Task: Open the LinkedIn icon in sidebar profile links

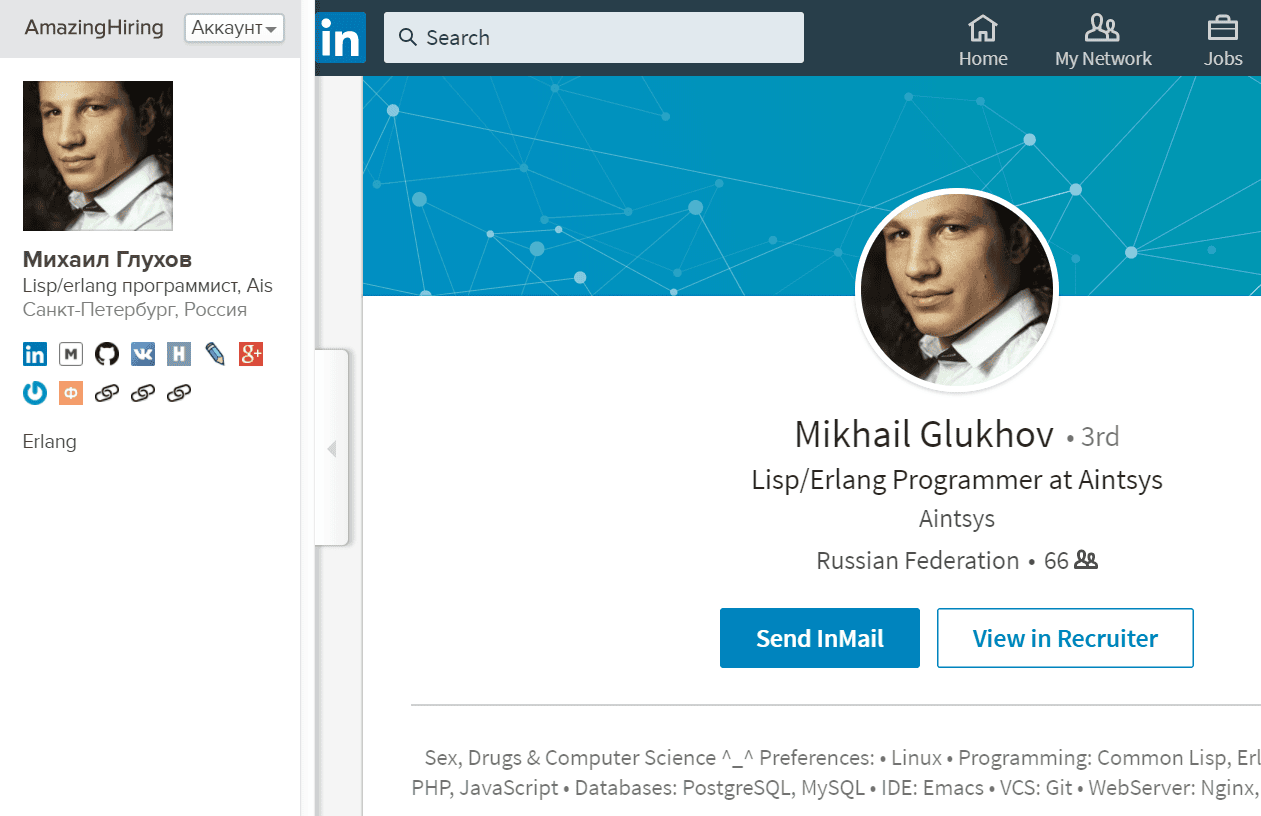Action: [x=35, y=354]
